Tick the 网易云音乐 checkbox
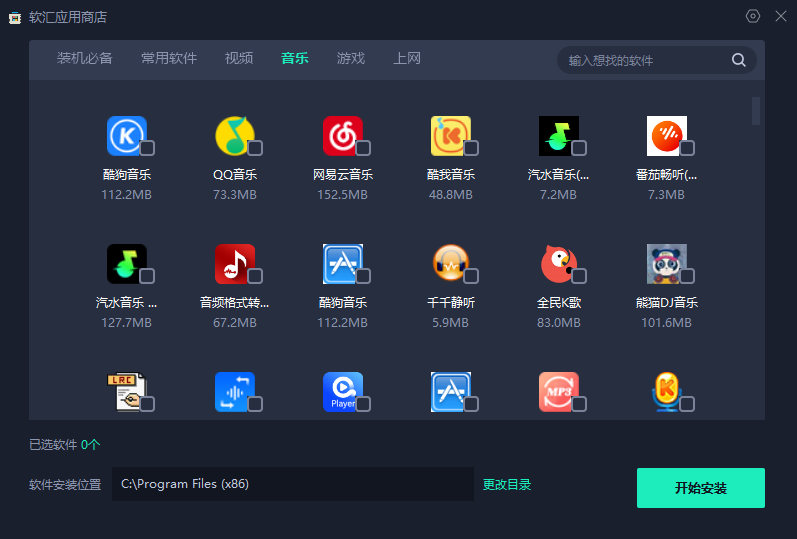 pos(363,148)
